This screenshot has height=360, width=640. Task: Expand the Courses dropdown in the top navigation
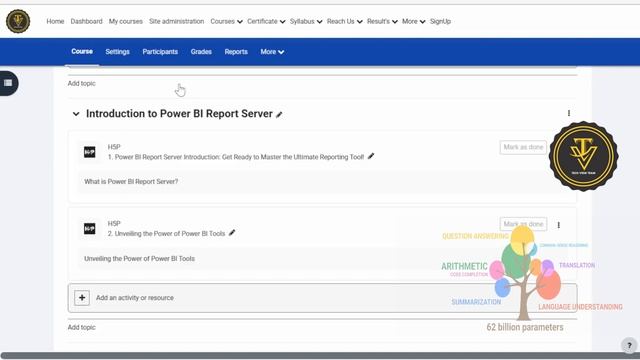pyautogui.click(x=227, y=21)
